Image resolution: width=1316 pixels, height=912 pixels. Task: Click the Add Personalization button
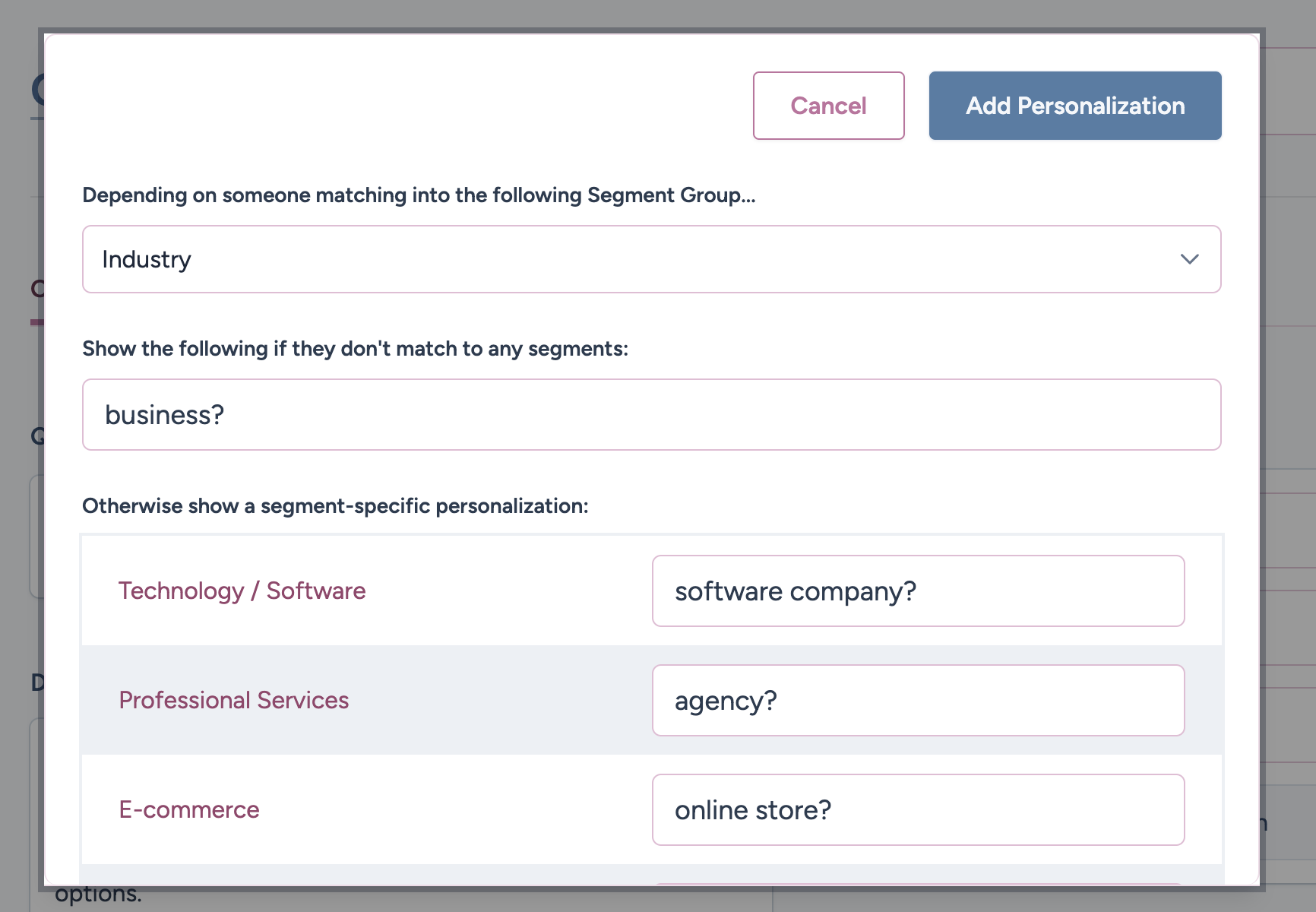pos(1074,106)
